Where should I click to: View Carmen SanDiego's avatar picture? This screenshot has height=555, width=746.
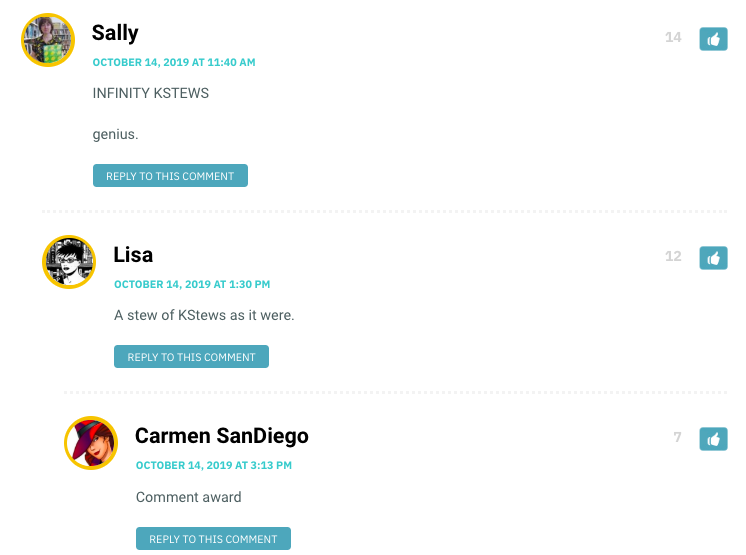click(x=91, y=443)
